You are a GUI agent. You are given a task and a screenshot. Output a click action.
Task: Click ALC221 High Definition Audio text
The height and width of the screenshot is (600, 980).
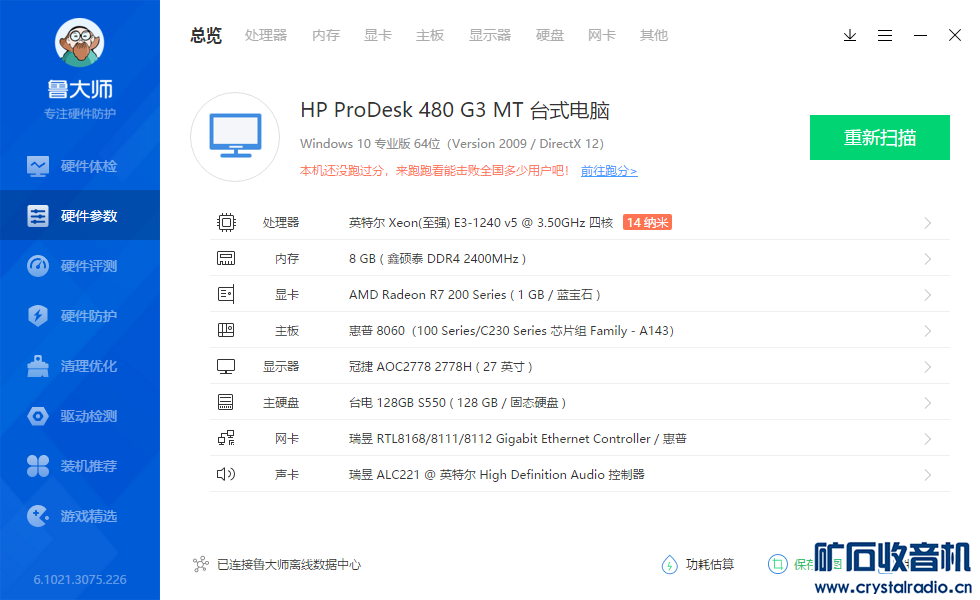click(496, 474)
